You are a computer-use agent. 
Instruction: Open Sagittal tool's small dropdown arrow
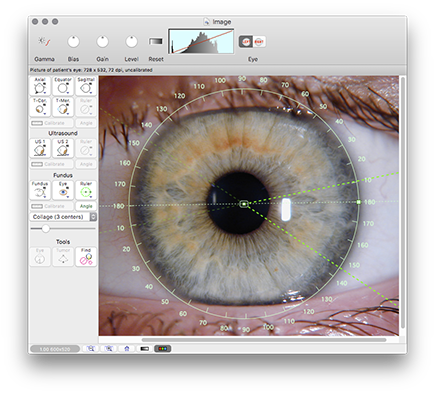(91, 93)
